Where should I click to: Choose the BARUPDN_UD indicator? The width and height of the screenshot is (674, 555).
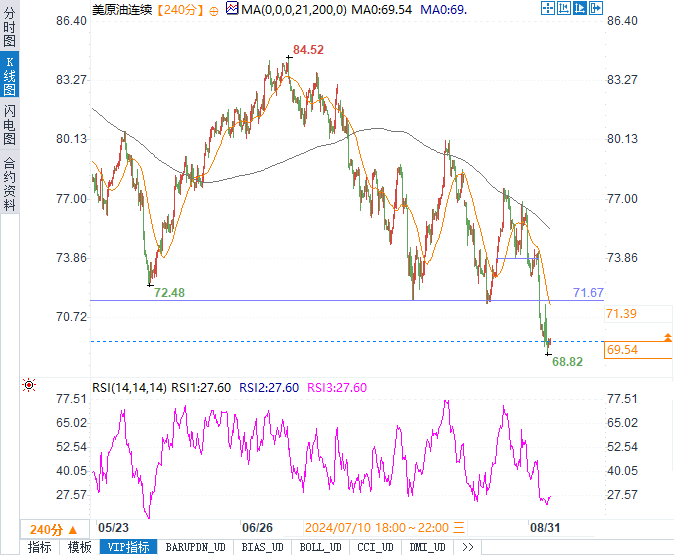[196, 547]
